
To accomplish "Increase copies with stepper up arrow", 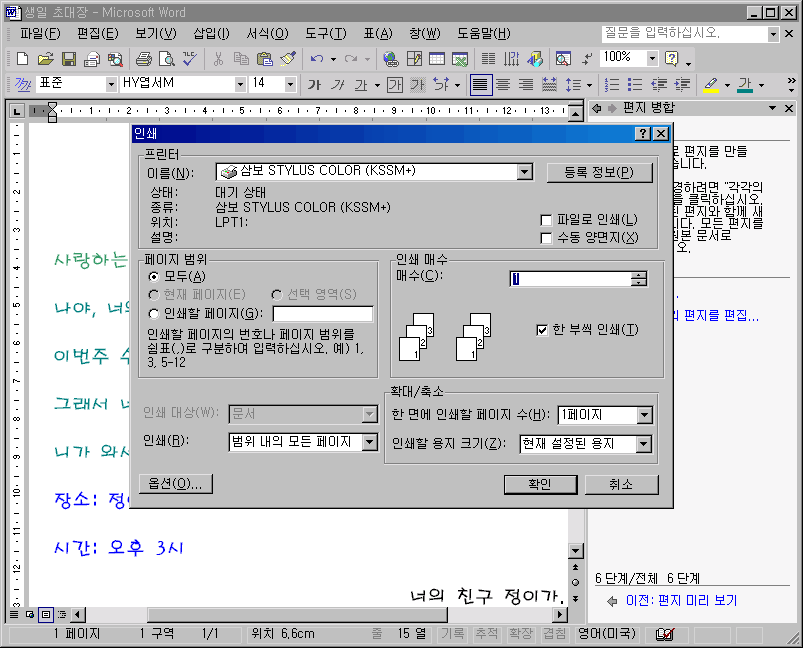I will pos(639,276).
